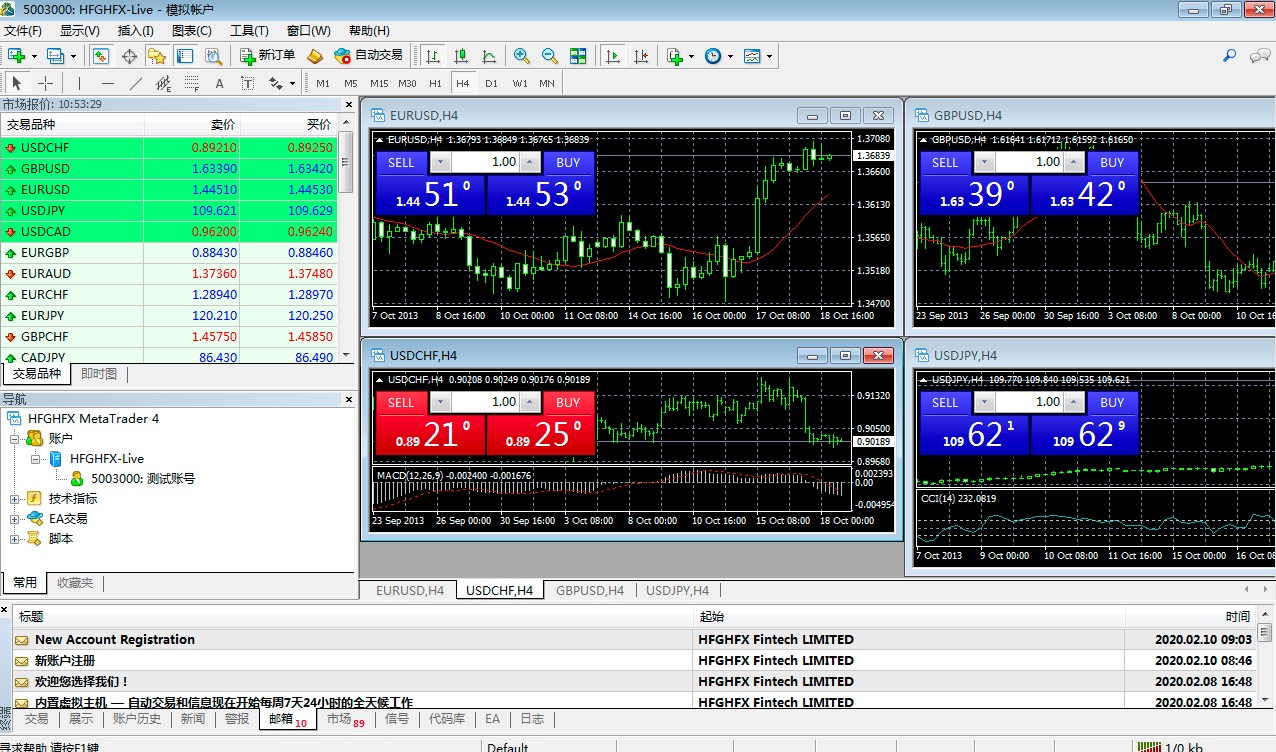The height and width of the screenshot is (752, 1276).
Task: Open the 图表(C) menu
Action: pos(192,31)
